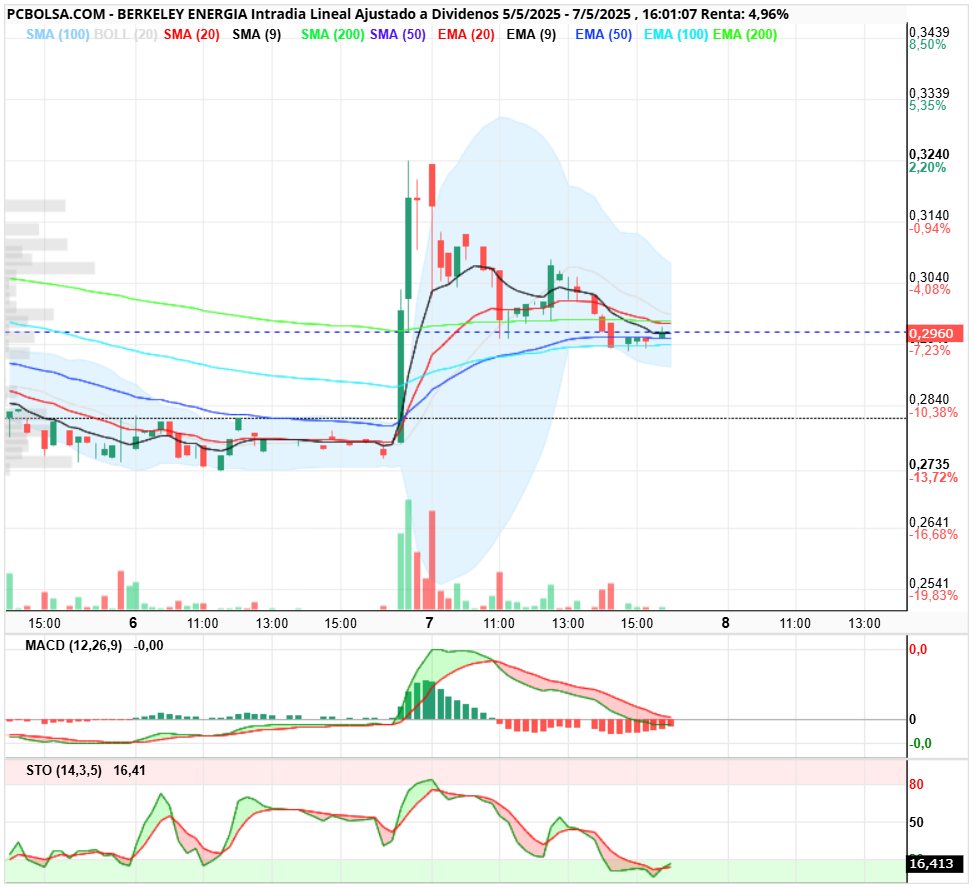Click the 0,3140 price axis label
The width and height of the screenshot is (973, 888).
(x=929, y=215)
